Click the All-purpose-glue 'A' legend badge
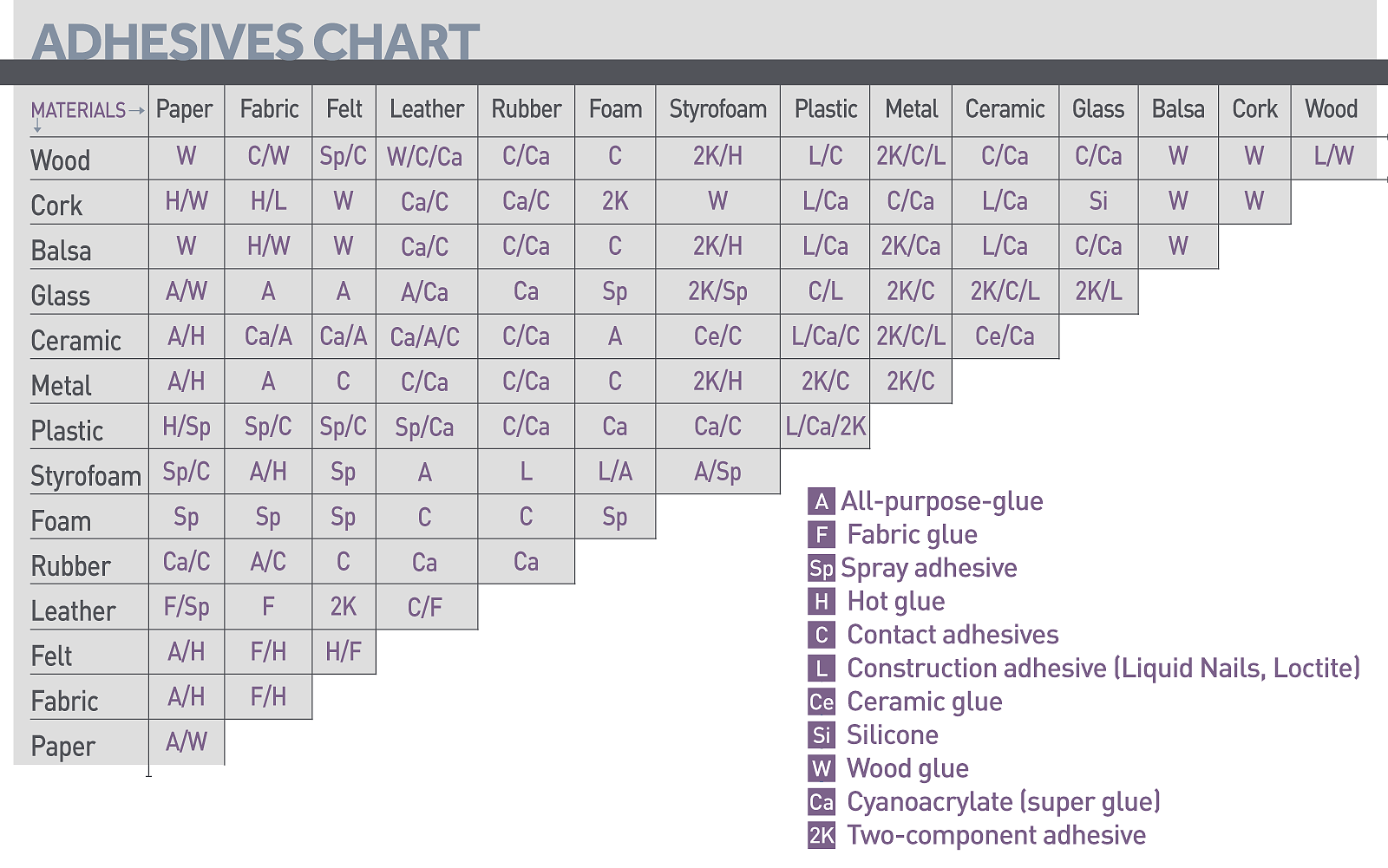 click(821, 501)
